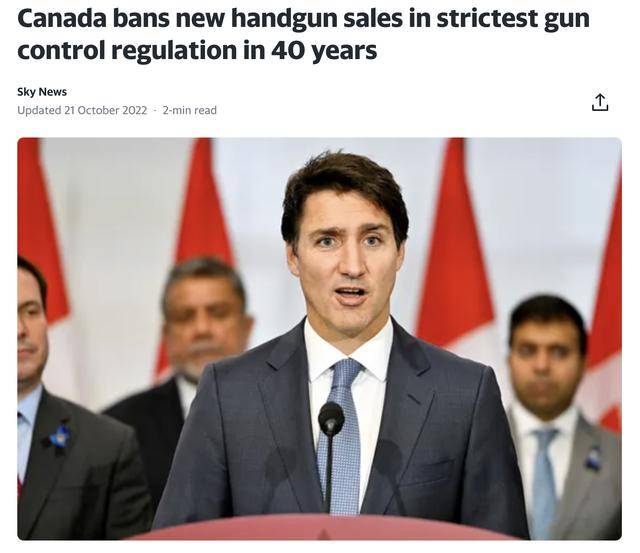Screen dimensions: 640x553
Task: Click the red podium at photo bottom
Action: 322,527
